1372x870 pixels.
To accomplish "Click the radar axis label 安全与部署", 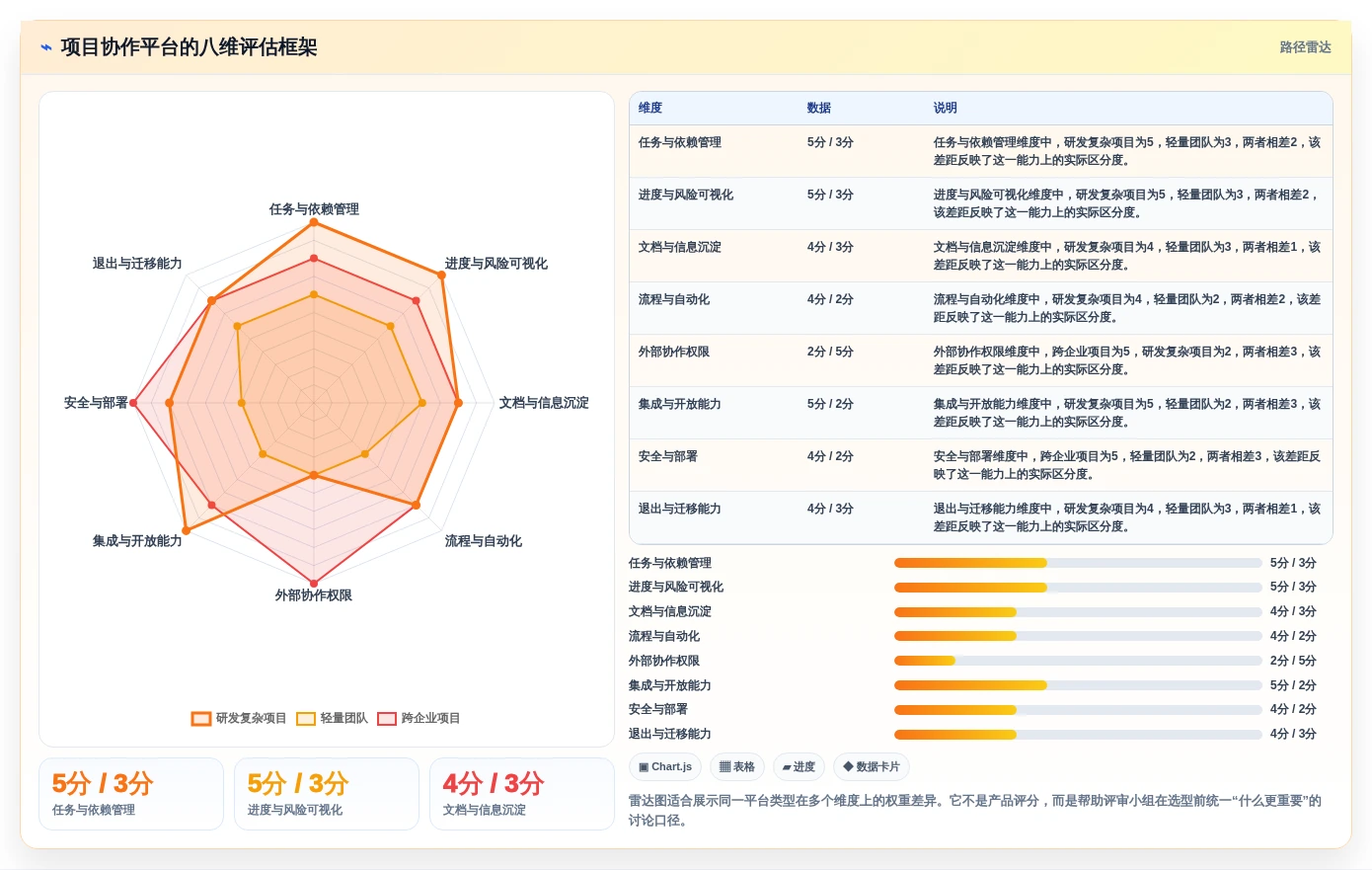I will (x=96, y=403).
